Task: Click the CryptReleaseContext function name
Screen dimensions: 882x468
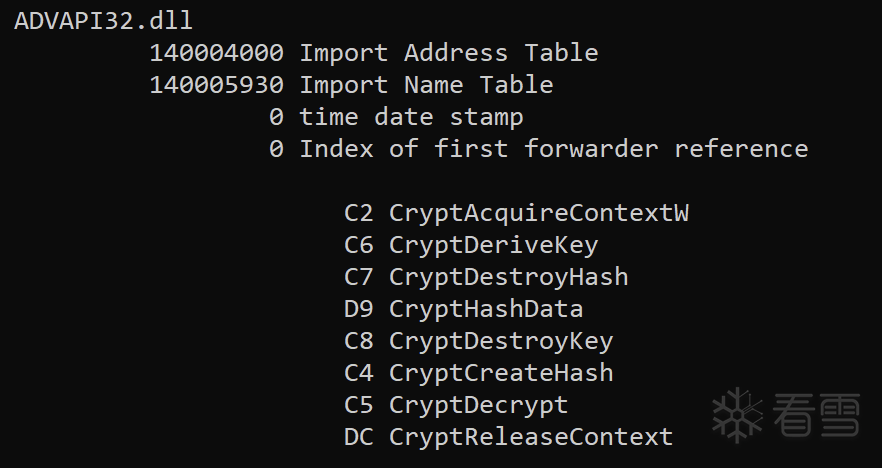Action: click(530, 437)
